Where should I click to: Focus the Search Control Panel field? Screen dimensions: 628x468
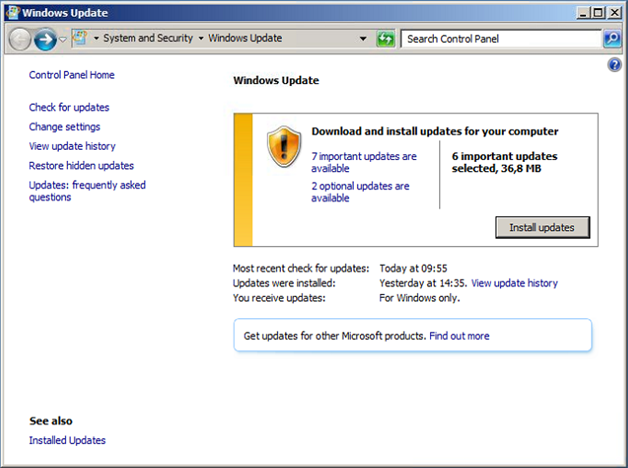point(501,39)
